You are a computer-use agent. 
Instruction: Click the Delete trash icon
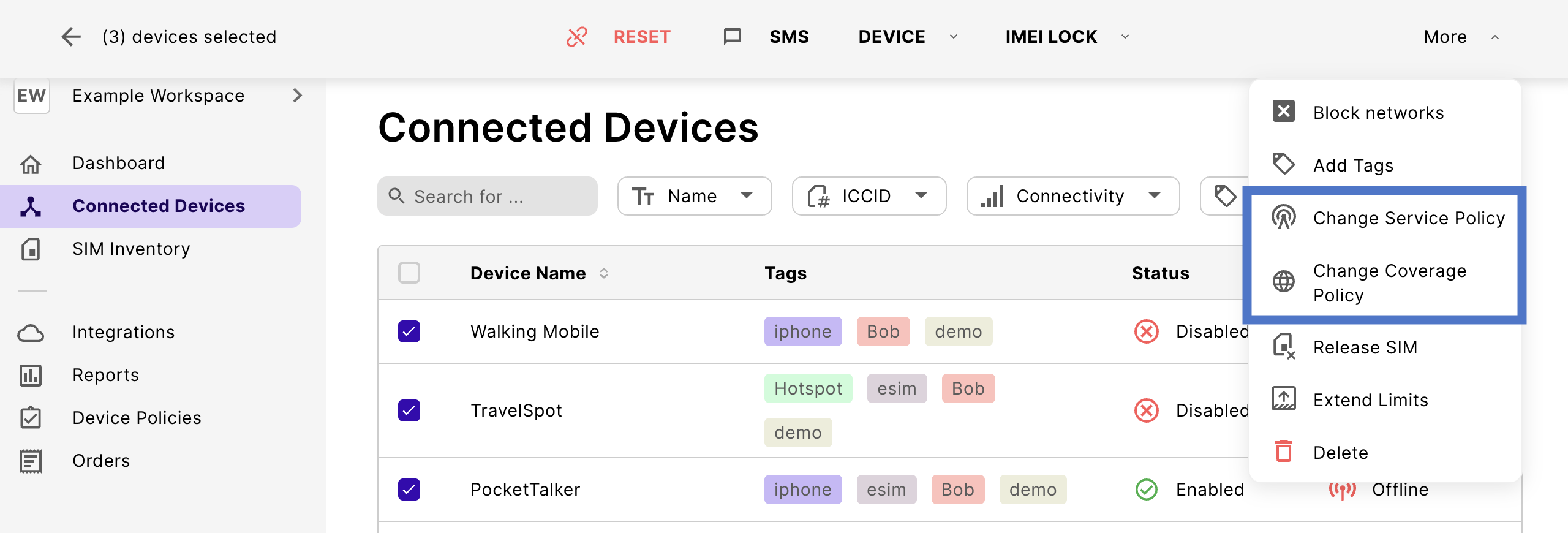(x=1283, y=452)
